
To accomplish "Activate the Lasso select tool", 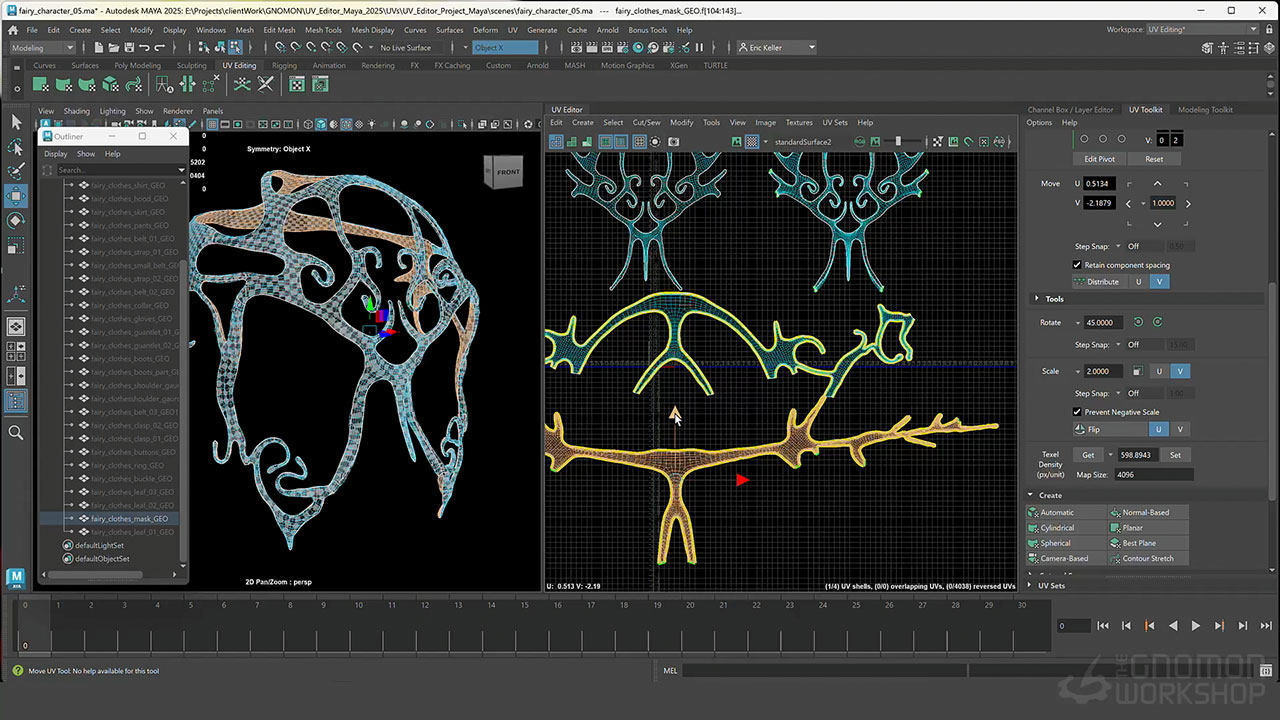I will pos(16,147).
